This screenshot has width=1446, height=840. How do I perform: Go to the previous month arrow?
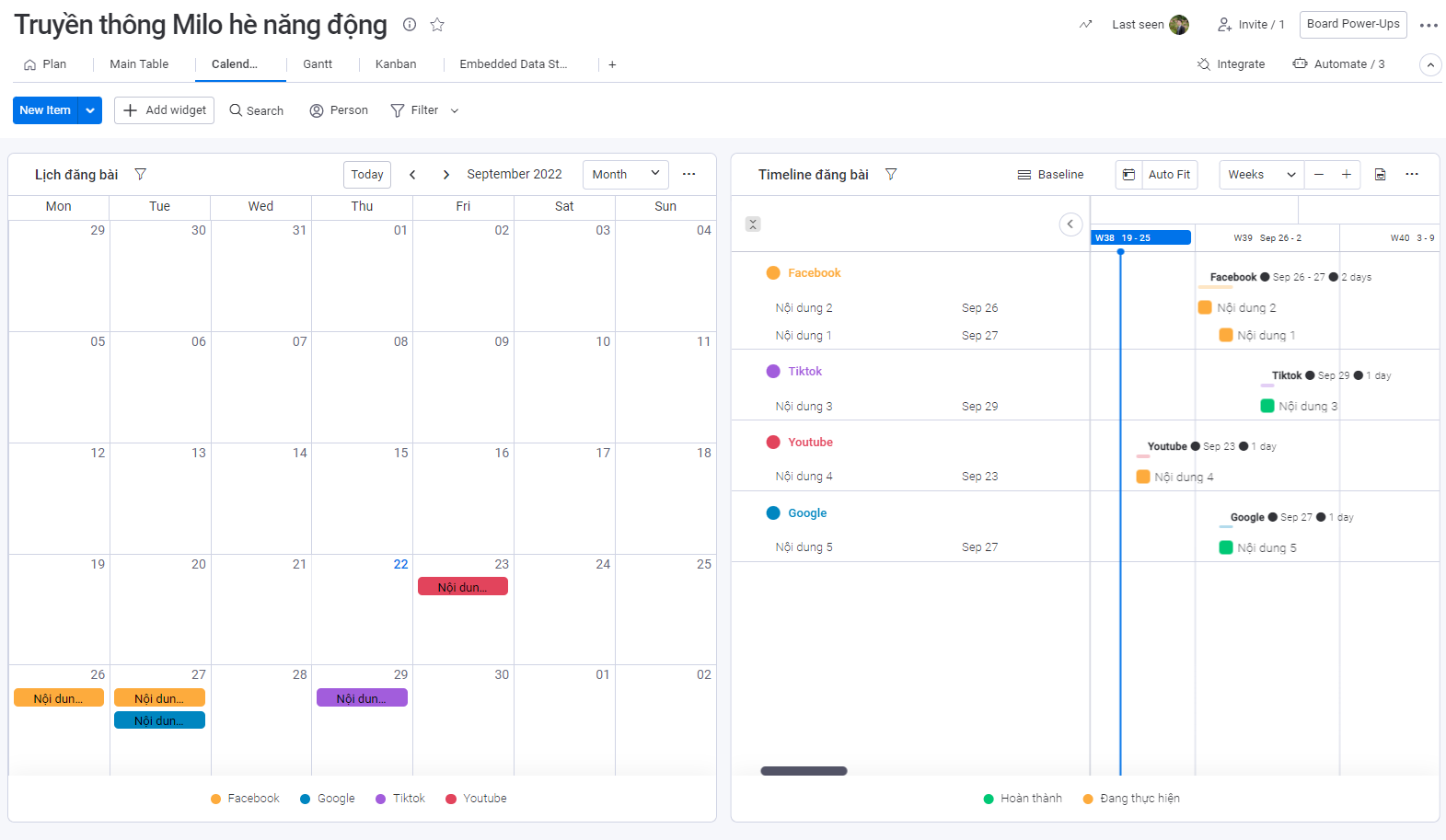[412, 175]
